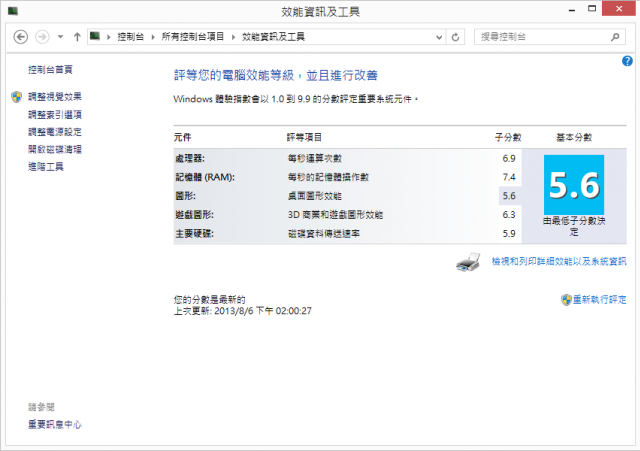Click 每秒運算次數 description text

(315, 158)
